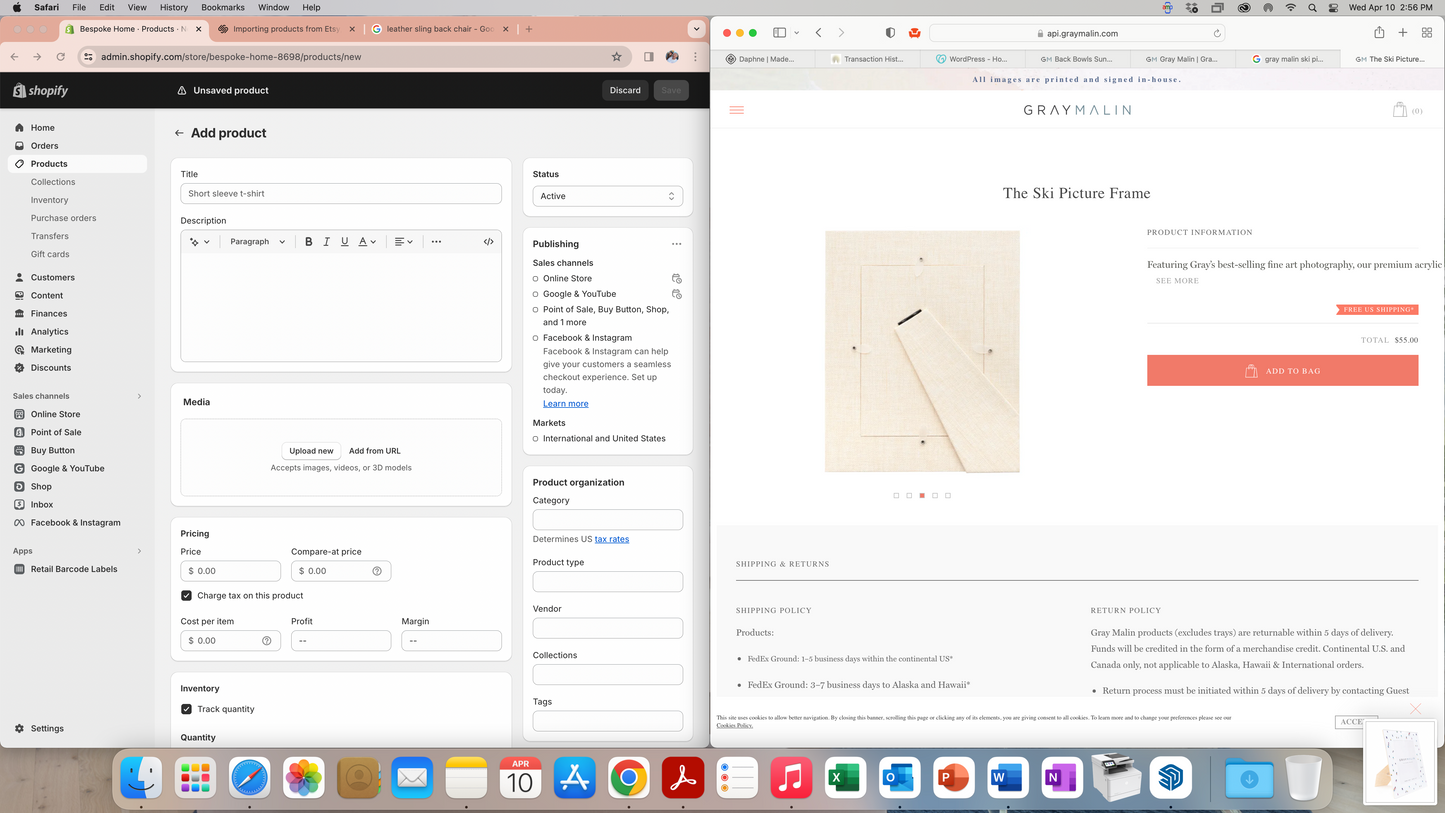Select the third image carousel dot
The width and height of the screenshot is (1445, 813).
(x=922, y=495)
